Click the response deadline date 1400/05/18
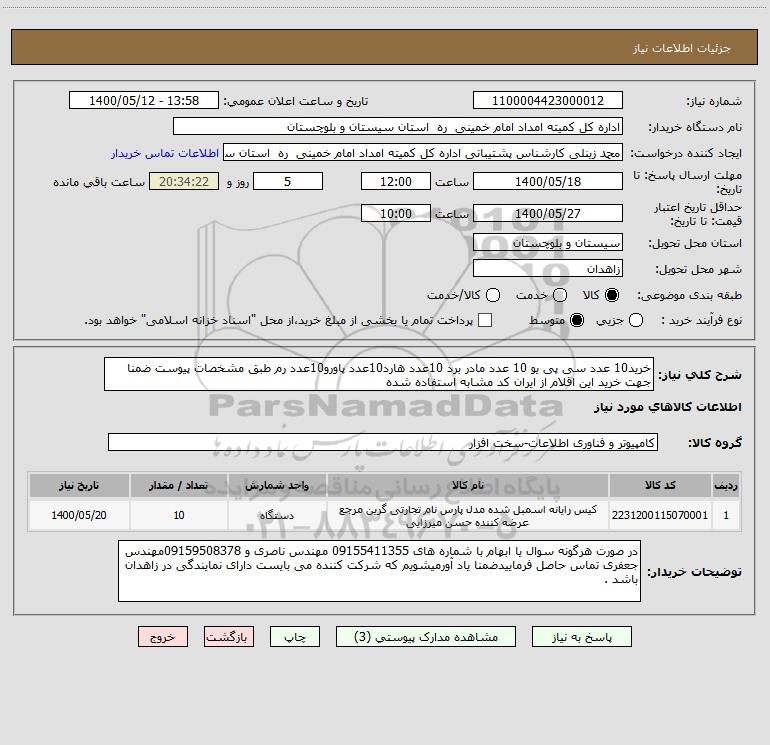 (x=548, y=181)
